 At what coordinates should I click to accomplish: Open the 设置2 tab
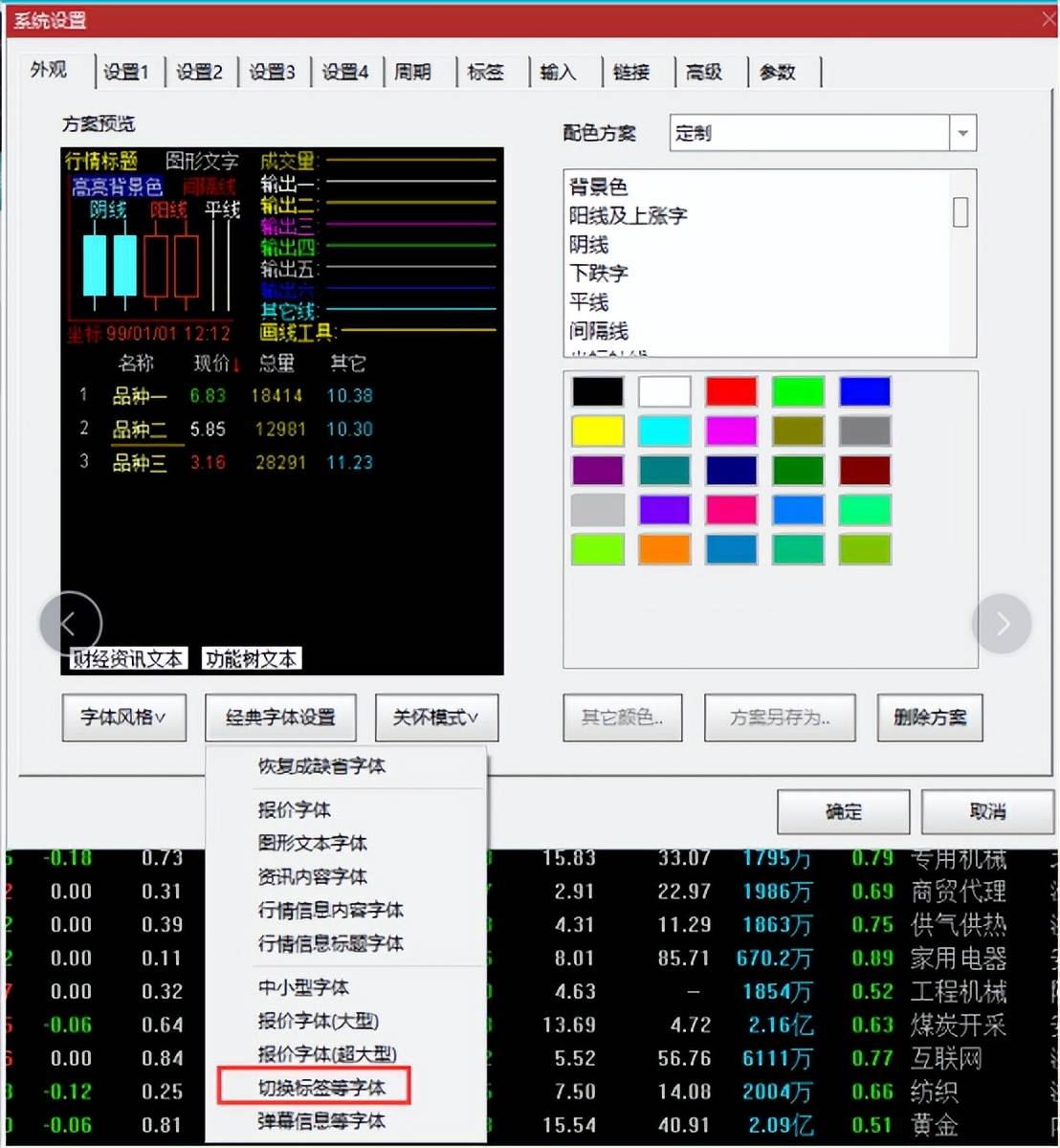200,72
